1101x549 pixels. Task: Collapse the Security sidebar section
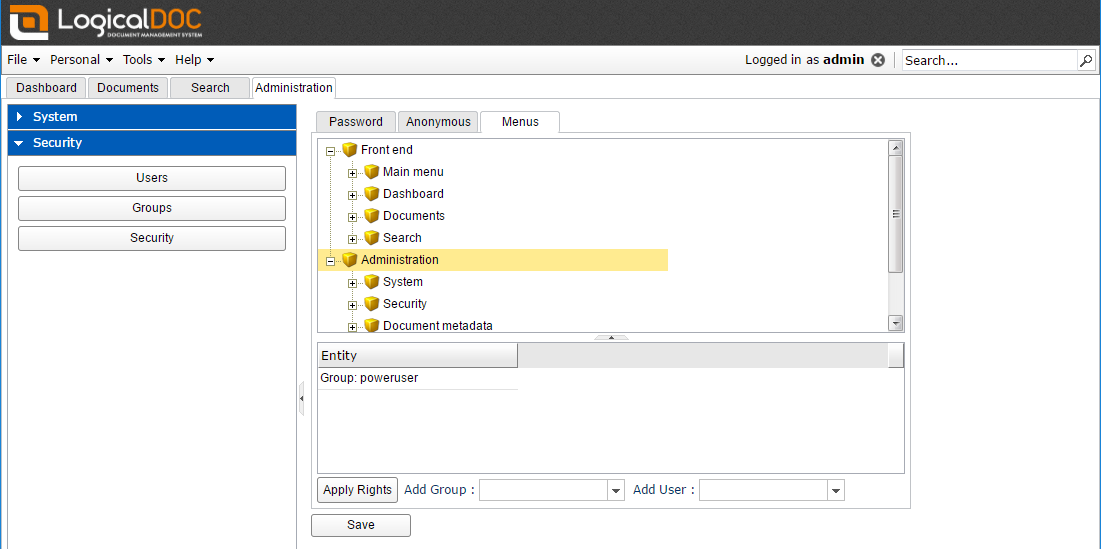point(19,143)
